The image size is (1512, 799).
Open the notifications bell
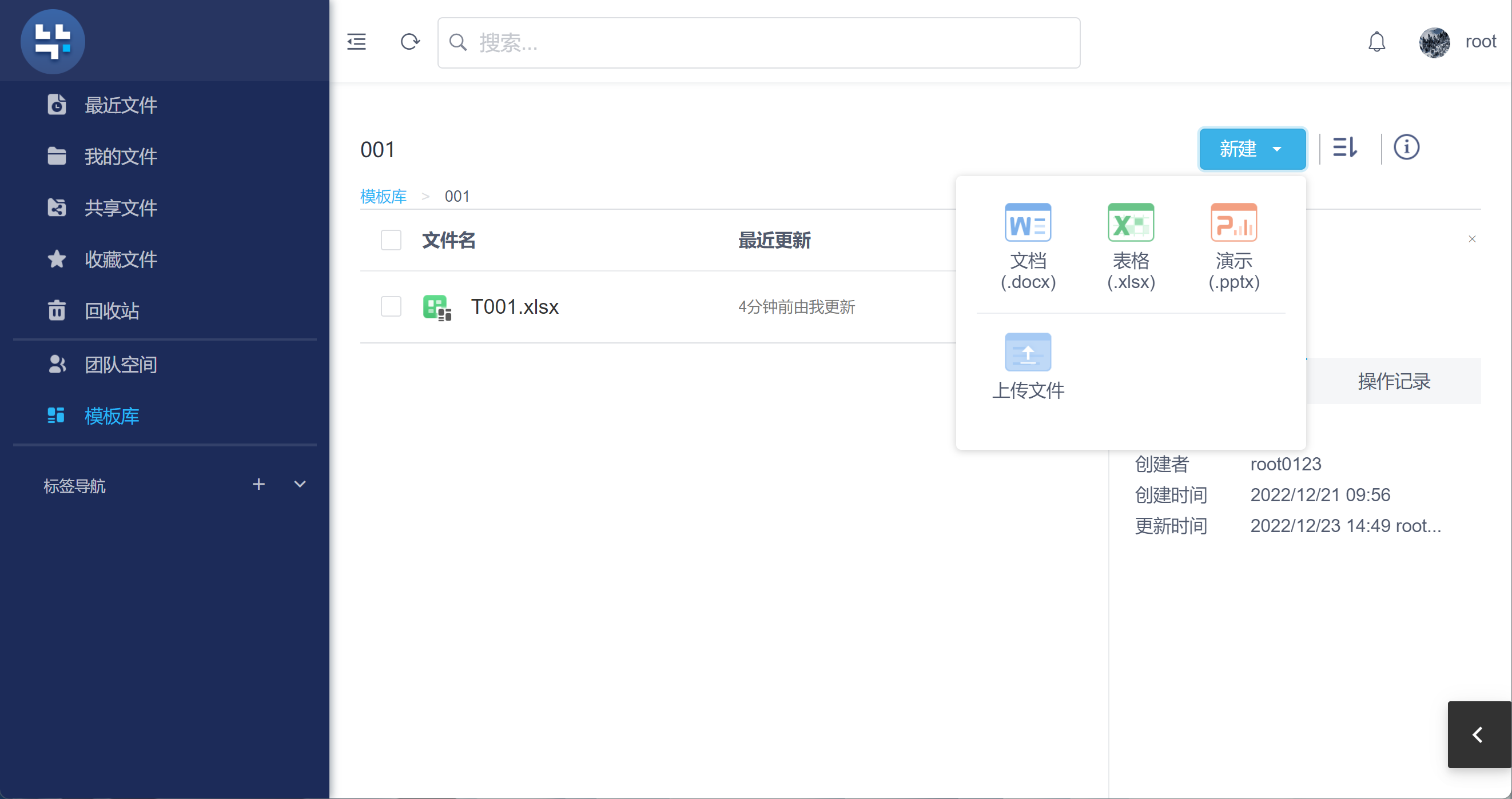(x=1376, y=42)
